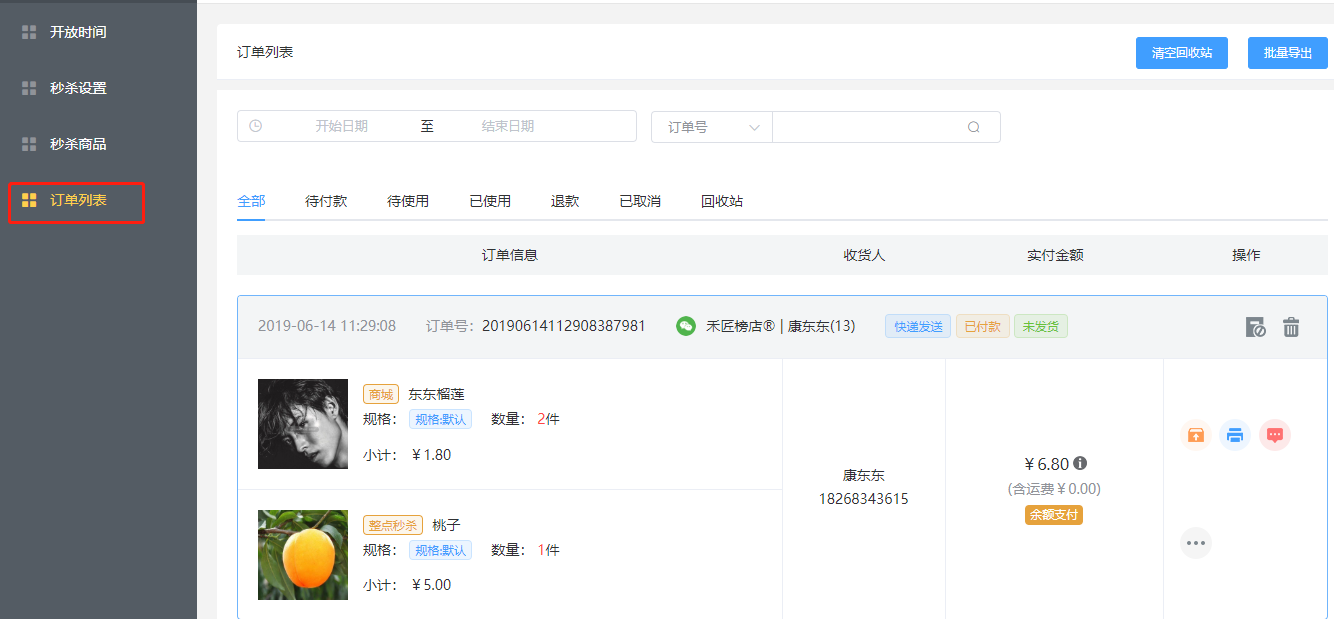Select the 退款 tab
This screenshot has height=619, width=1334.
click(x=565, y=201)
